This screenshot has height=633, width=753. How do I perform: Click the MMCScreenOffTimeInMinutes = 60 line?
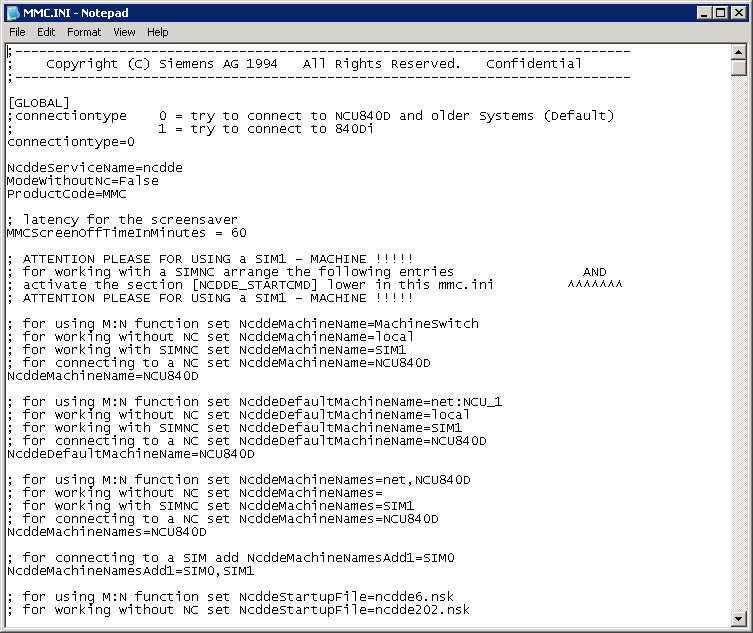[x=127, y=233]
